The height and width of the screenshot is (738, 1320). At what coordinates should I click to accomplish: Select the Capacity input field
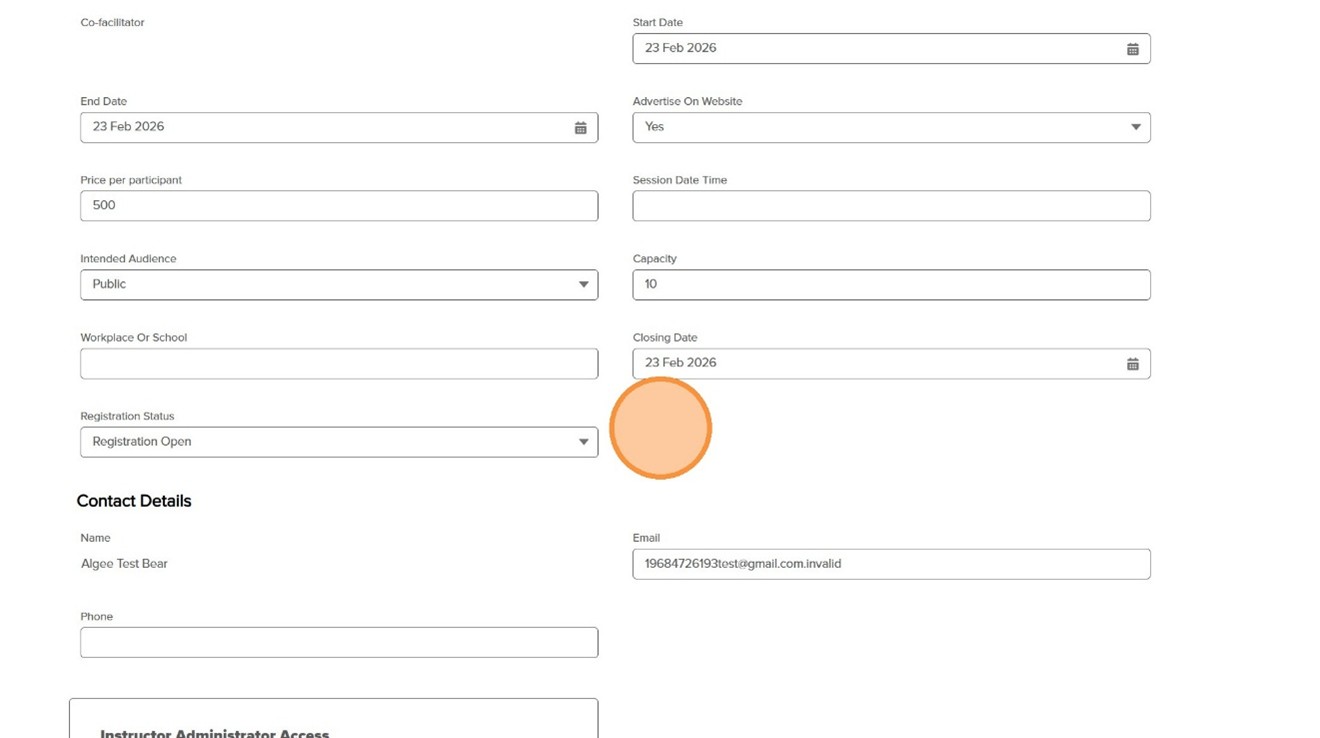point(890,285)
